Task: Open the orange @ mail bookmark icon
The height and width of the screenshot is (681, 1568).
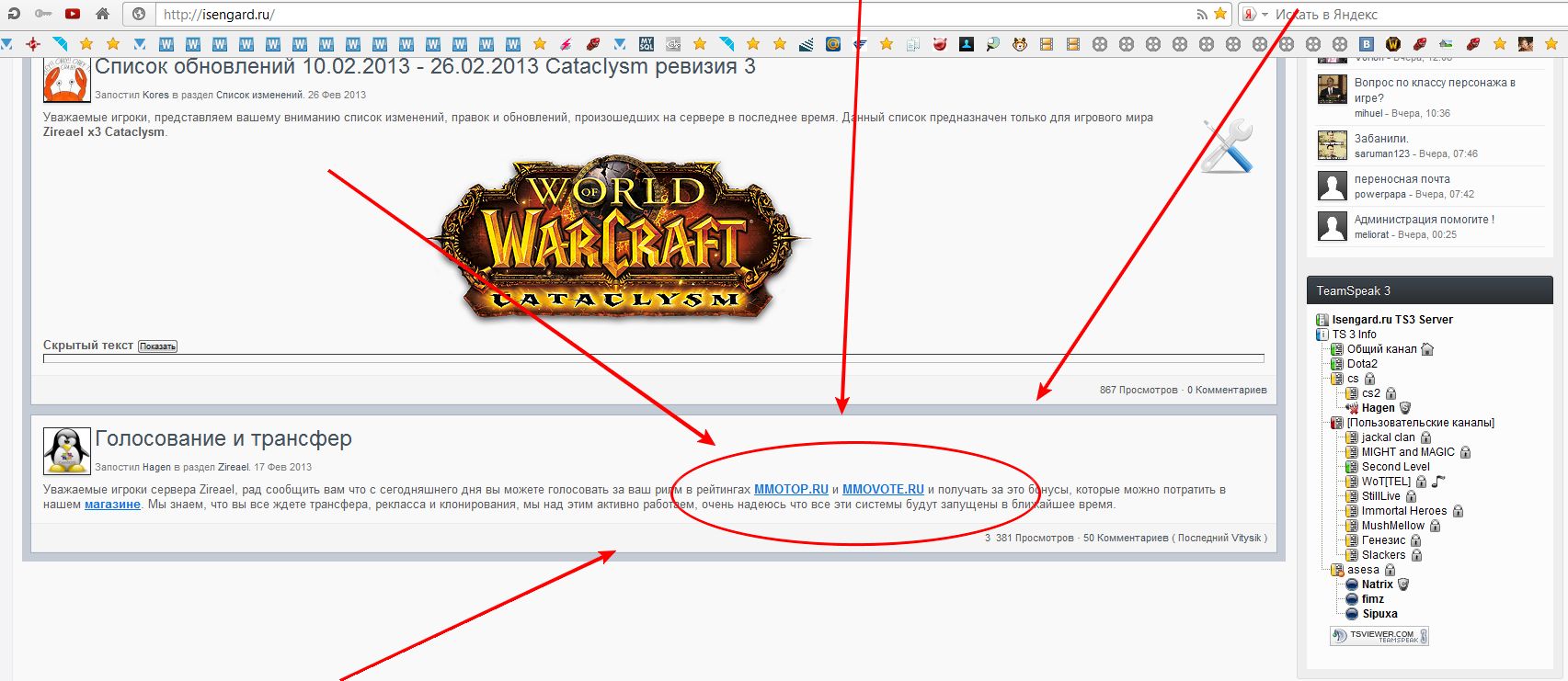Action: [833, 43]
